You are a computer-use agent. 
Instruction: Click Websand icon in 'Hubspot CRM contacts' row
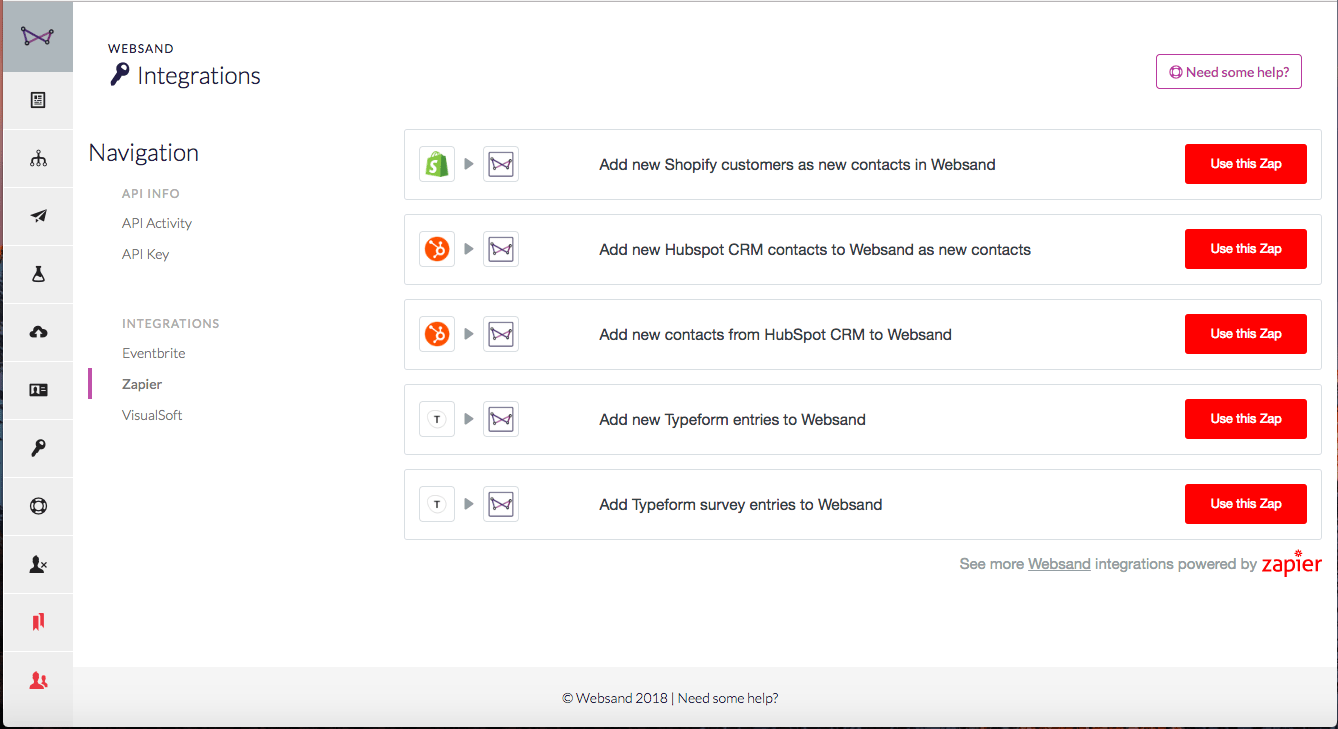tap(501, 249)
